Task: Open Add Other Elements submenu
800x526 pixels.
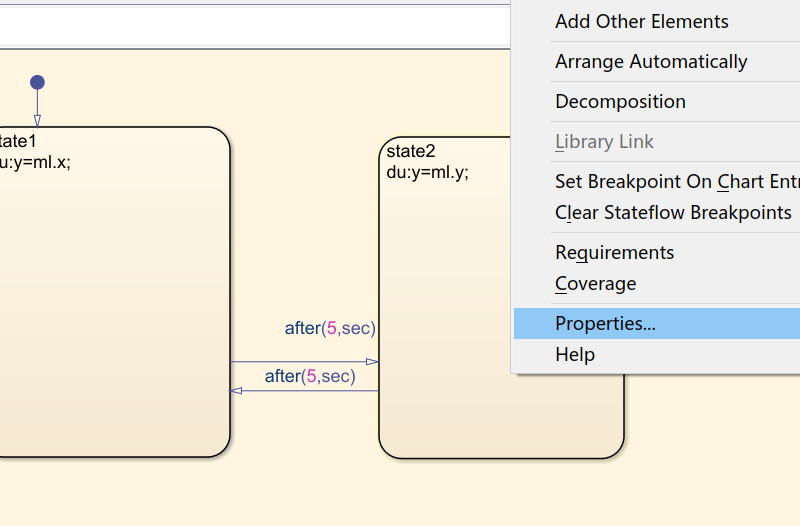Action: point(642,21)
